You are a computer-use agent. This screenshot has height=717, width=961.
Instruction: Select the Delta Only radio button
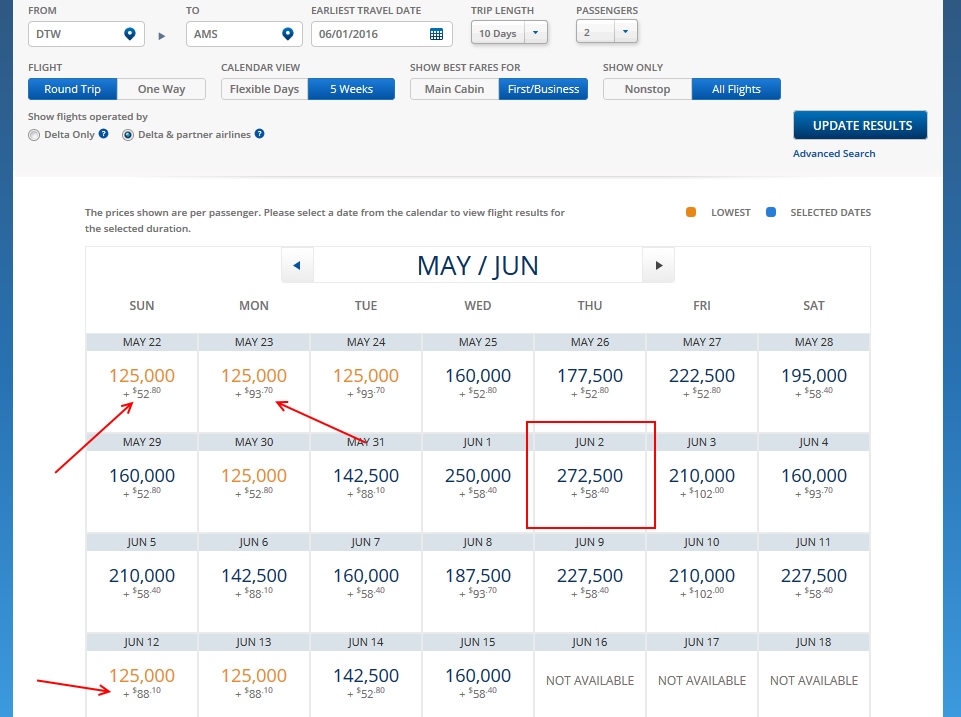(33, 135)
